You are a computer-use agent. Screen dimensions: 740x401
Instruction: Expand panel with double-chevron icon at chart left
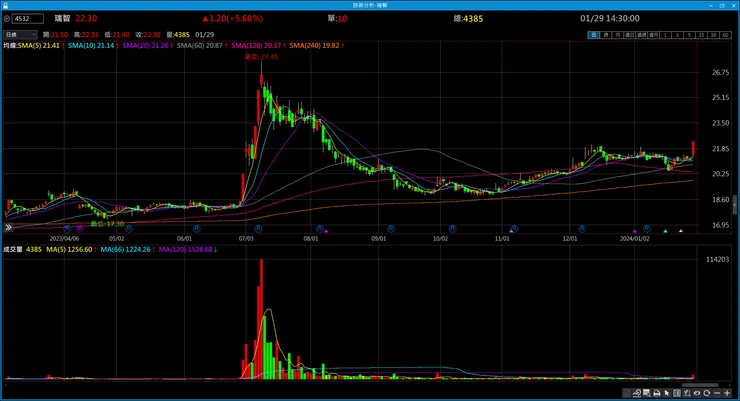tap(8, 227)
